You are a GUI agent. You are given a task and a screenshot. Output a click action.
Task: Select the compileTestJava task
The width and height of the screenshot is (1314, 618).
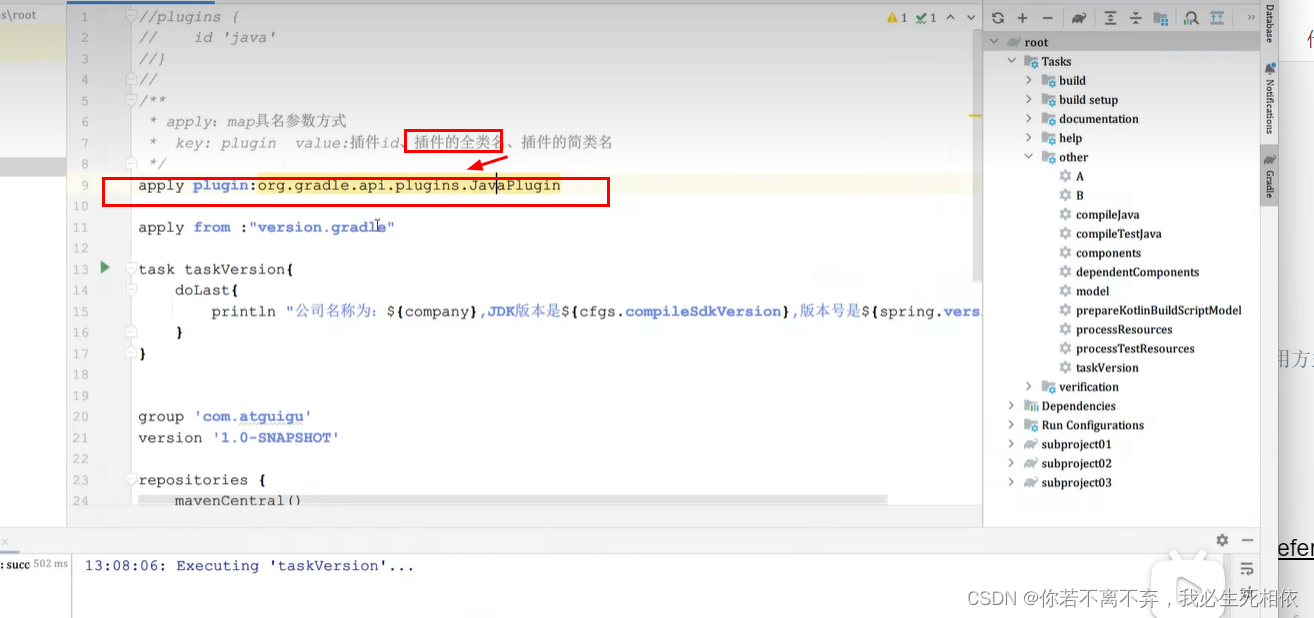coord(1118,233)
